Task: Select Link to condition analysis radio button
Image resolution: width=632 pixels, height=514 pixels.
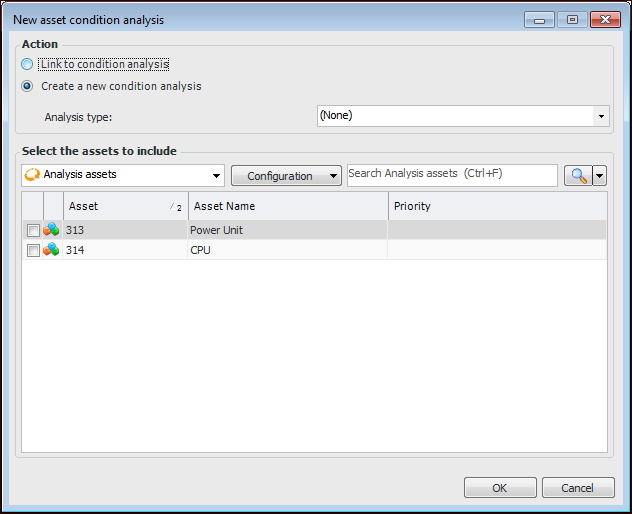Action: pos(27,64)
